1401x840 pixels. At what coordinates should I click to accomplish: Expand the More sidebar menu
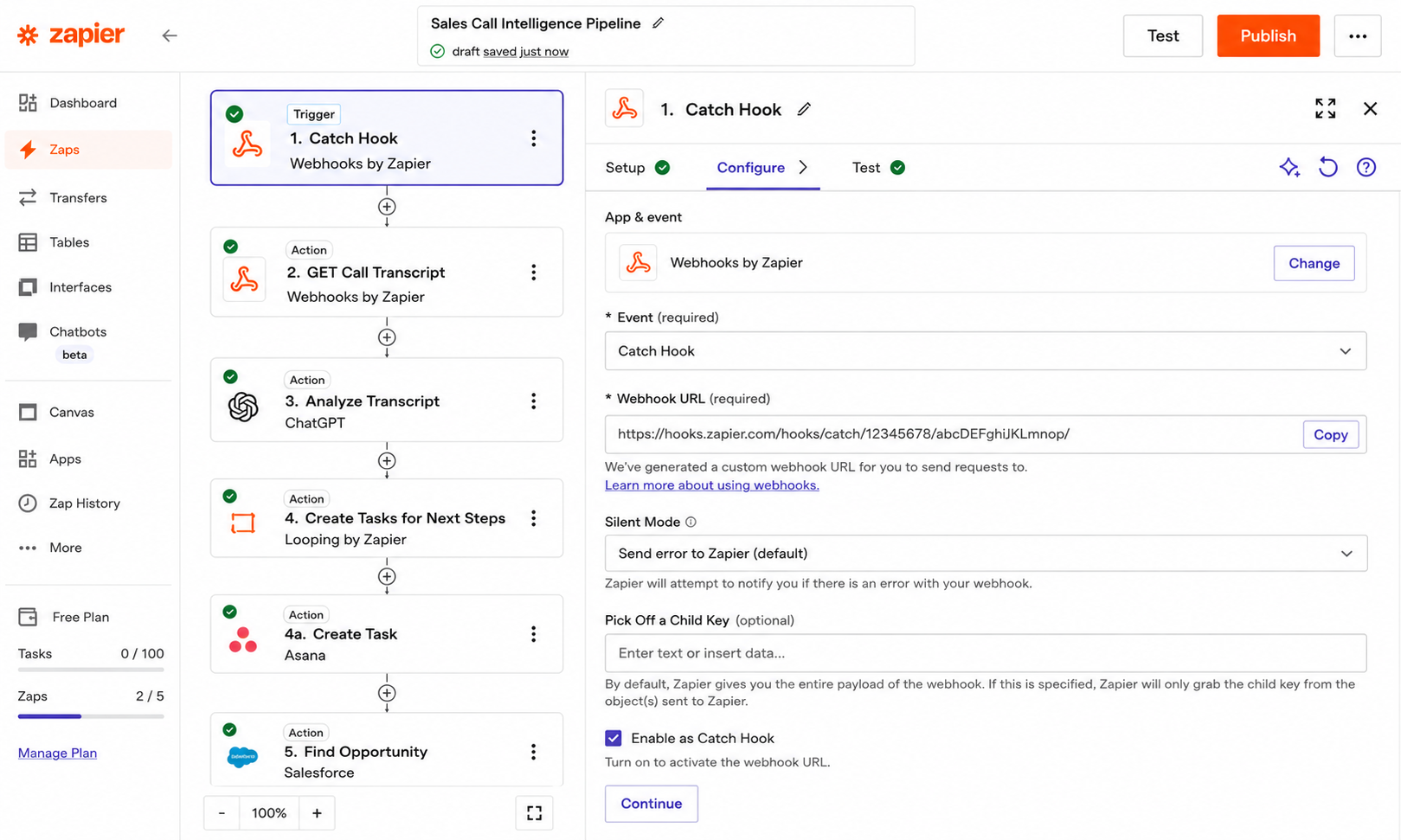(x=87, y=548)
